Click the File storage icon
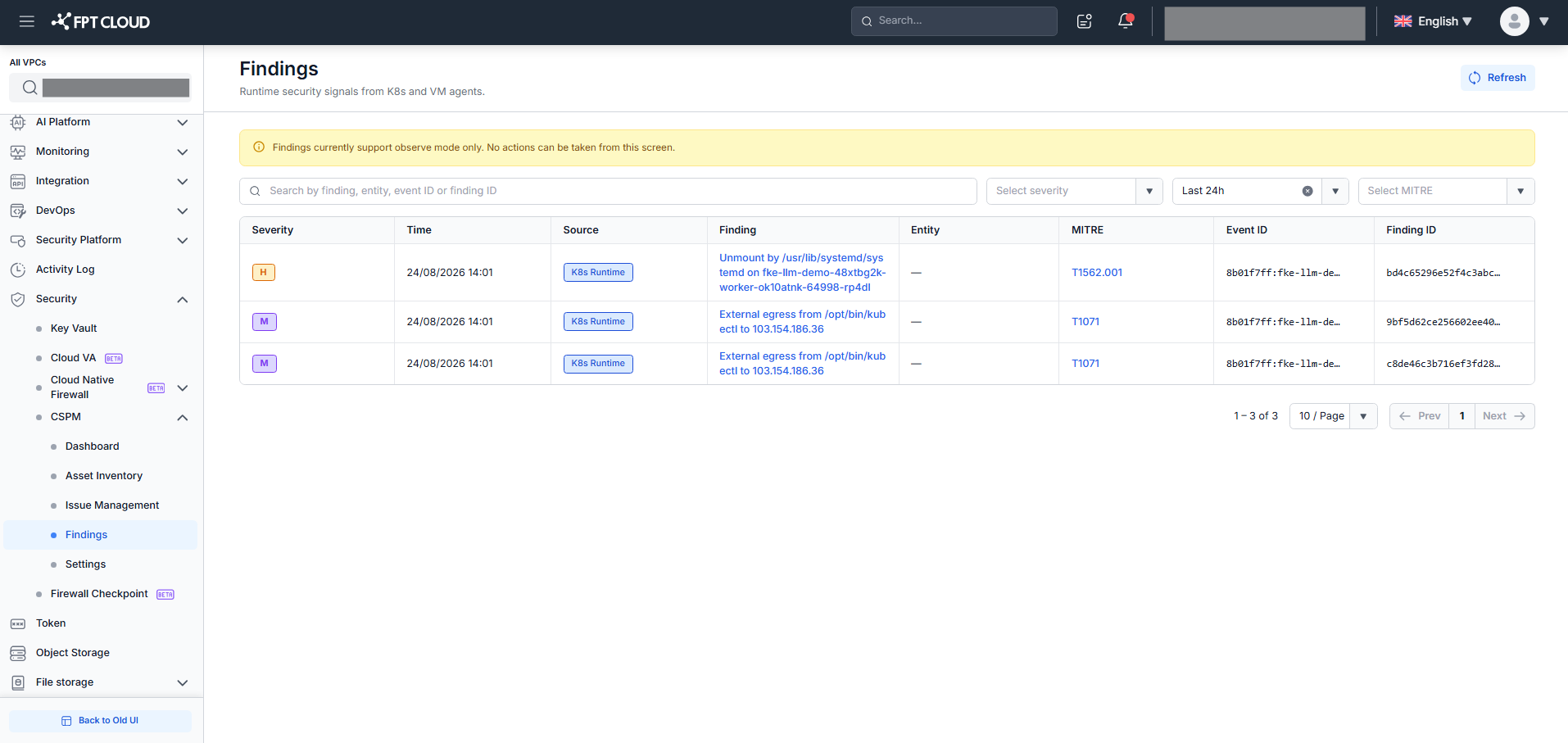 click(18, 682)
